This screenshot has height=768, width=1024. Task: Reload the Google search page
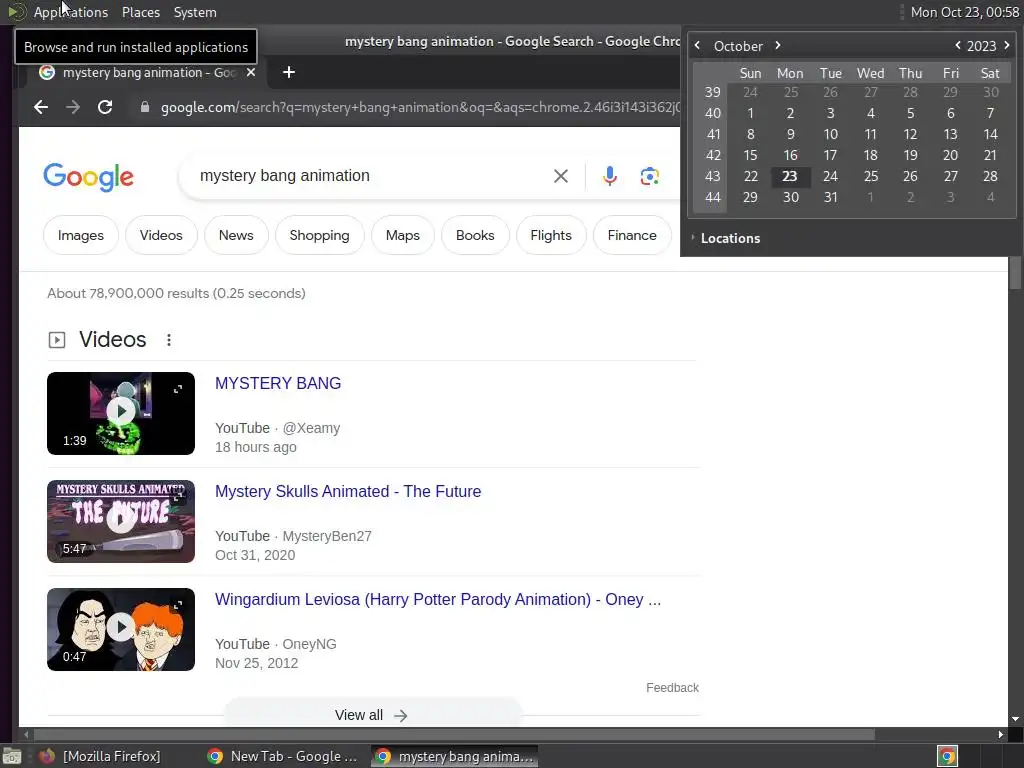(x=104, y=107)
